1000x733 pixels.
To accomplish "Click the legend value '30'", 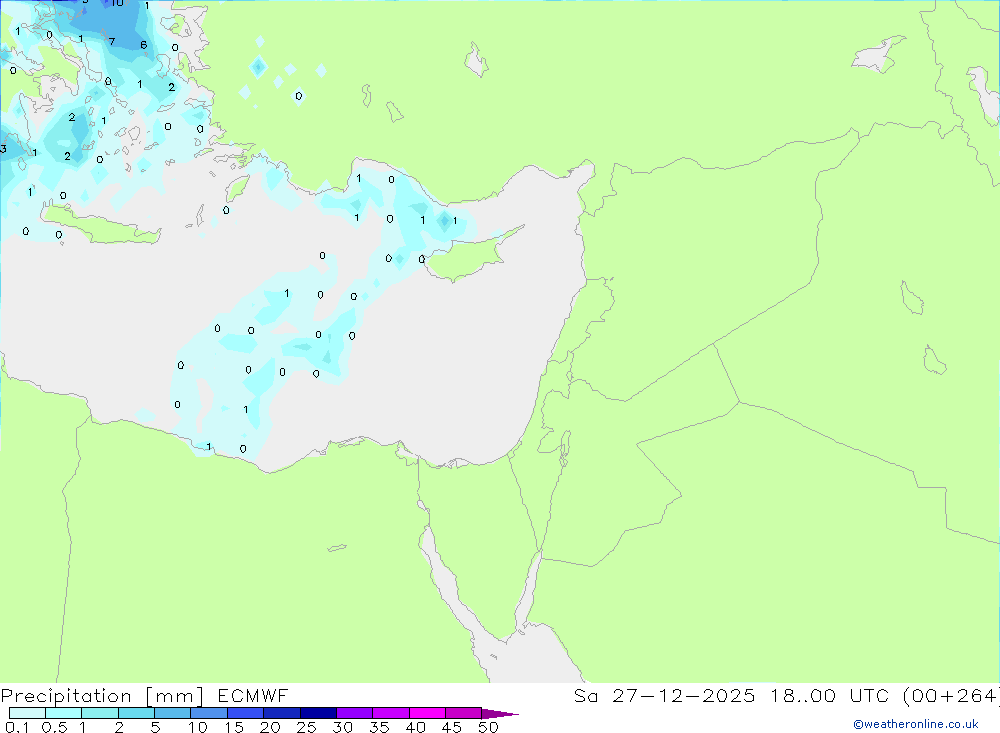I will tap(343, 727).
